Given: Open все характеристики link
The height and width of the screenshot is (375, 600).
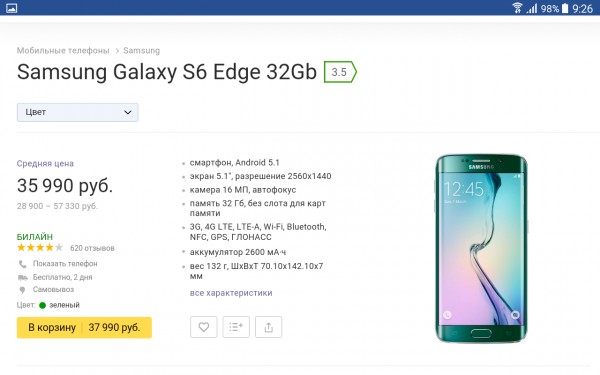Looking at the screenshot, I should pyautogui.click(x=231, y=293).
